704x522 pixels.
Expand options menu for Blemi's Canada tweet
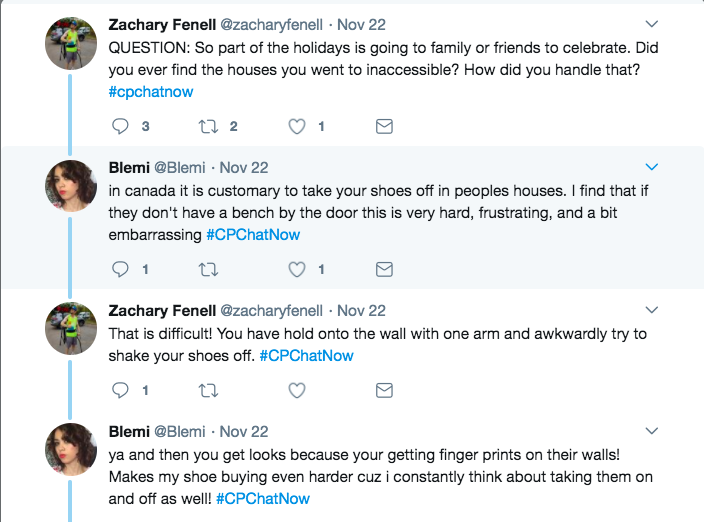point(652,166)
